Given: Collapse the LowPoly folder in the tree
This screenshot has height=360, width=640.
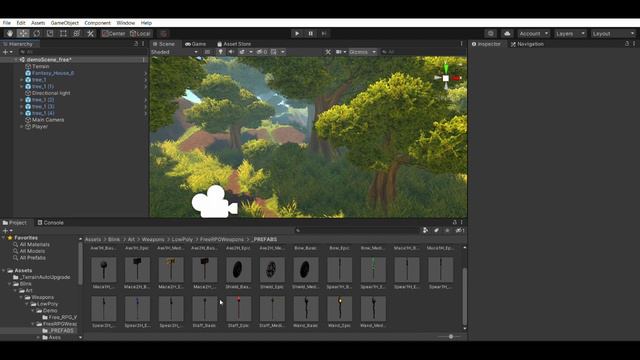Looking at the screenshot, I should pos(27,304).
